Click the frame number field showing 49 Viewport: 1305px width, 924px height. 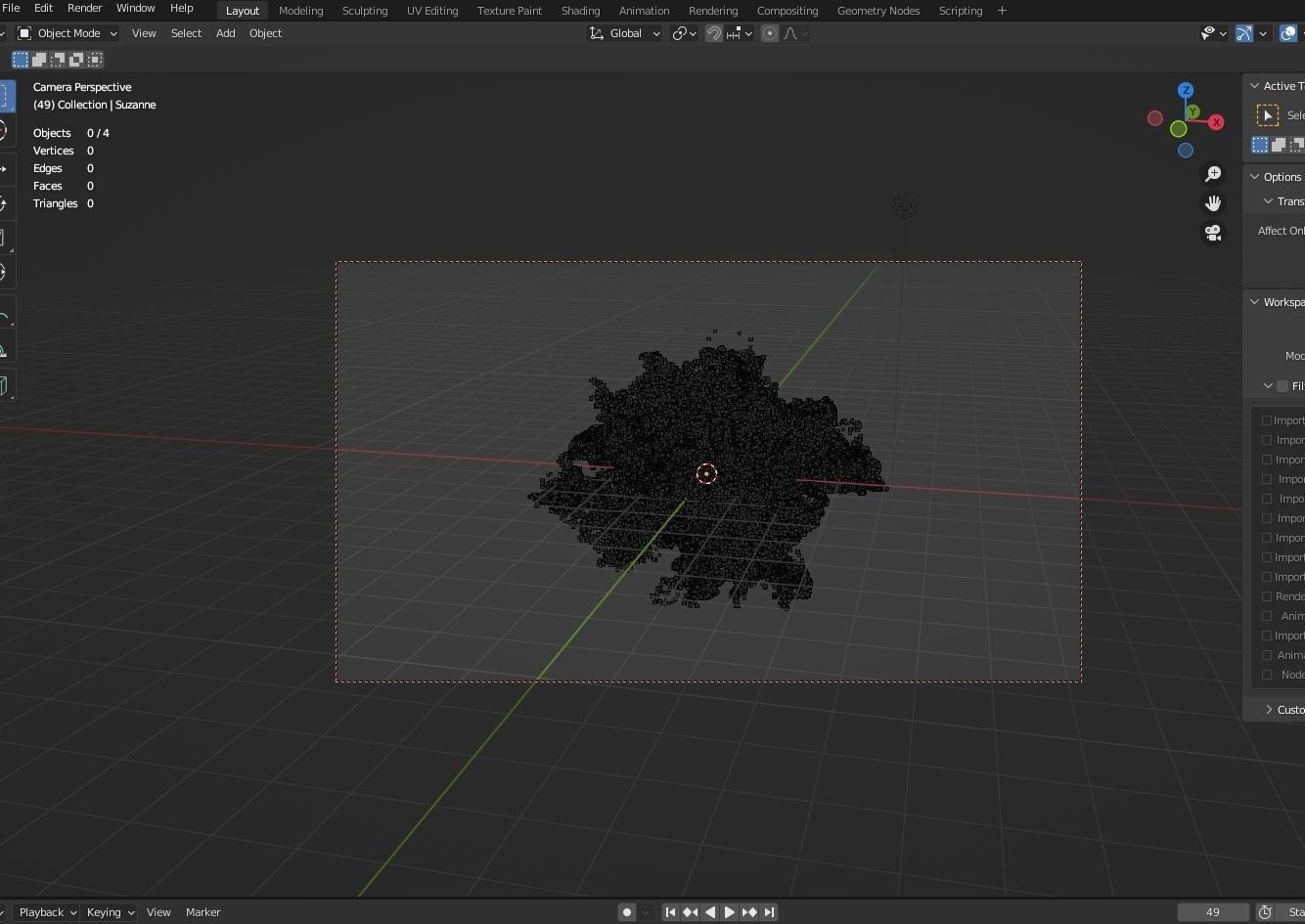1213,912
